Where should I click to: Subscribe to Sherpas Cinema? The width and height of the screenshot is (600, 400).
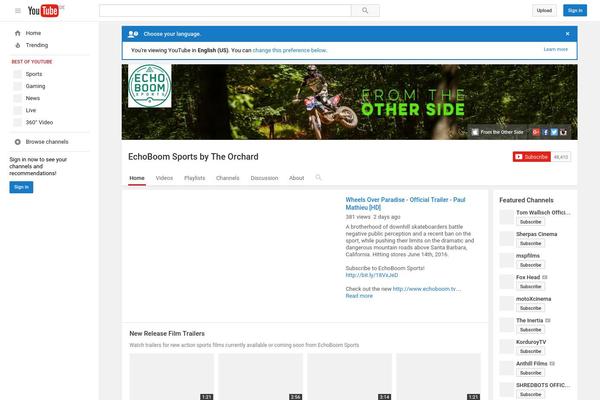530,243
